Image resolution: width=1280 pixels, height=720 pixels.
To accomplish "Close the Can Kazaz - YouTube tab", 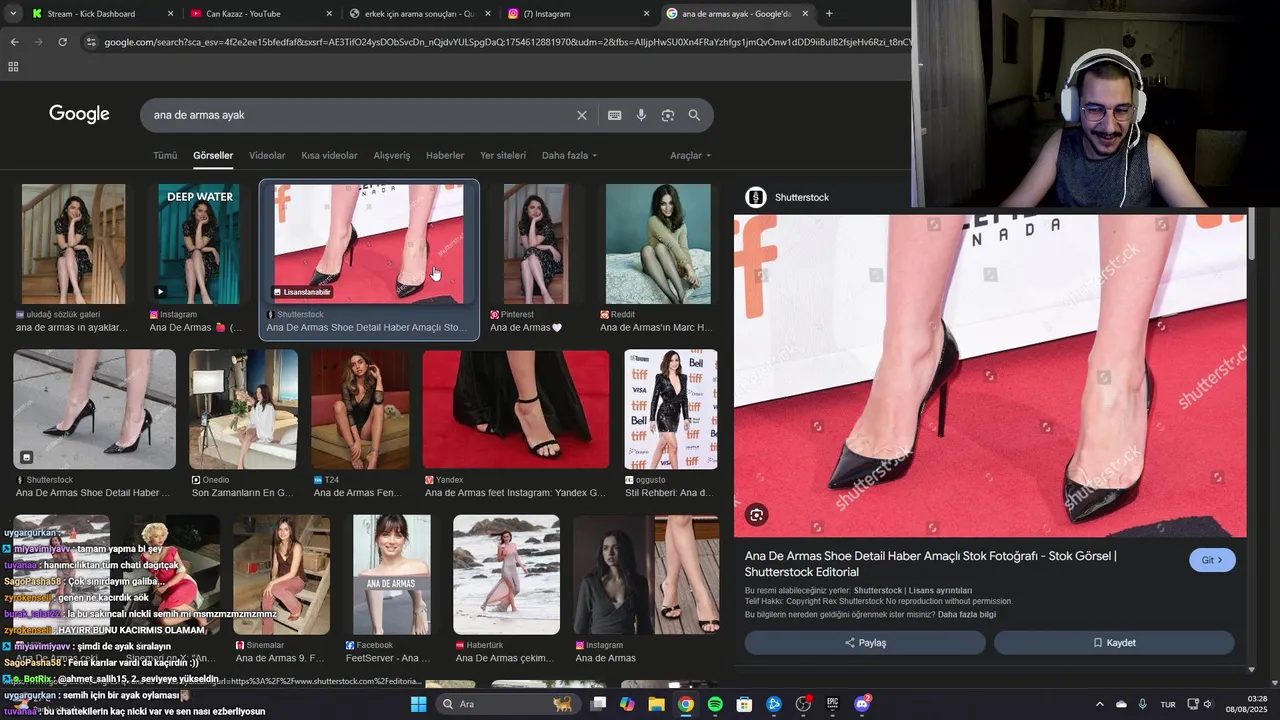I will (328, 14).
